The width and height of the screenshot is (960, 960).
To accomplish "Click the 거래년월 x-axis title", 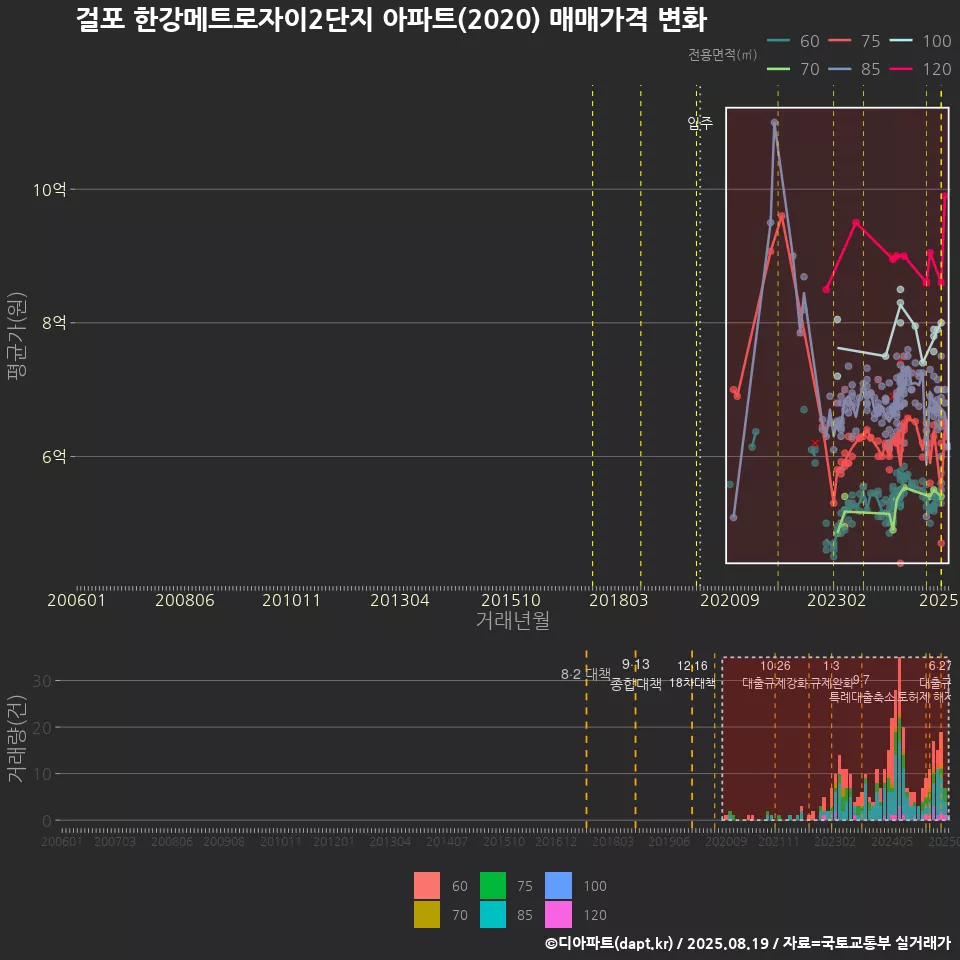I will click(x=512, y=620).
